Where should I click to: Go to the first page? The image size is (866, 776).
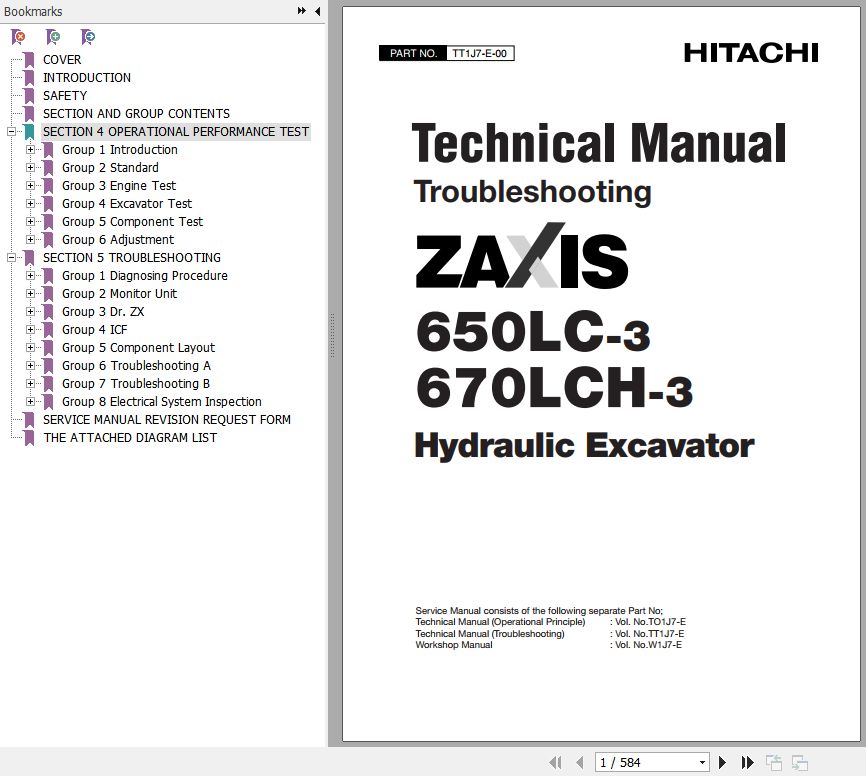click(x=556, y=763)
